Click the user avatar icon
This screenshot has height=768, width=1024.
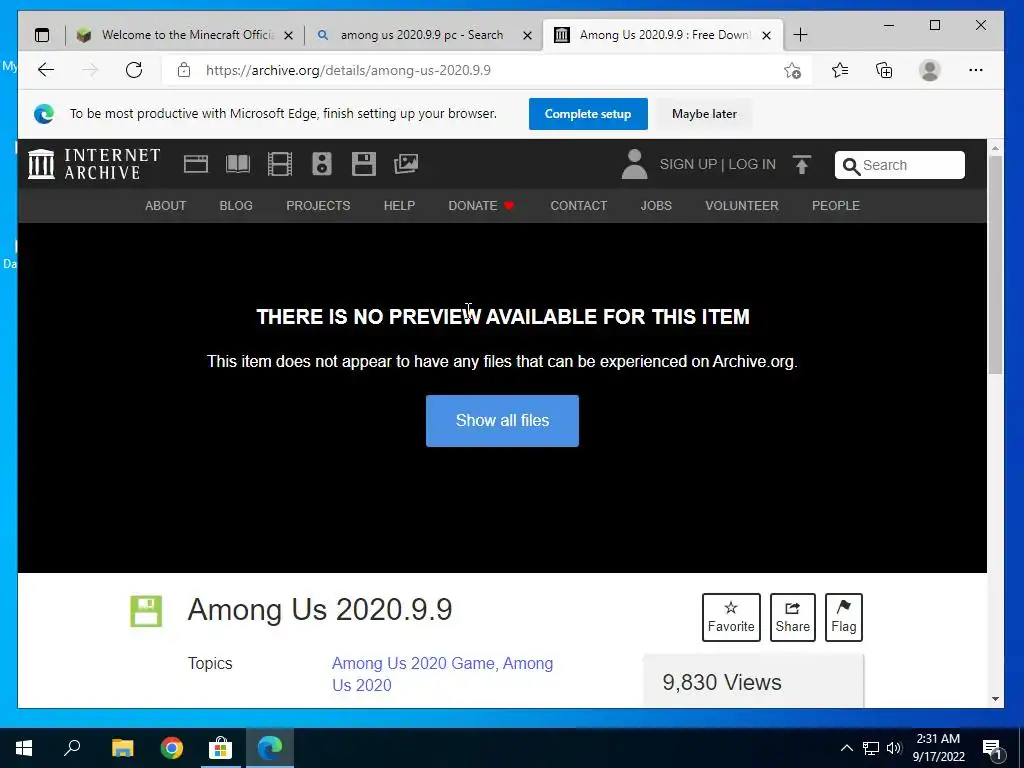634,164
